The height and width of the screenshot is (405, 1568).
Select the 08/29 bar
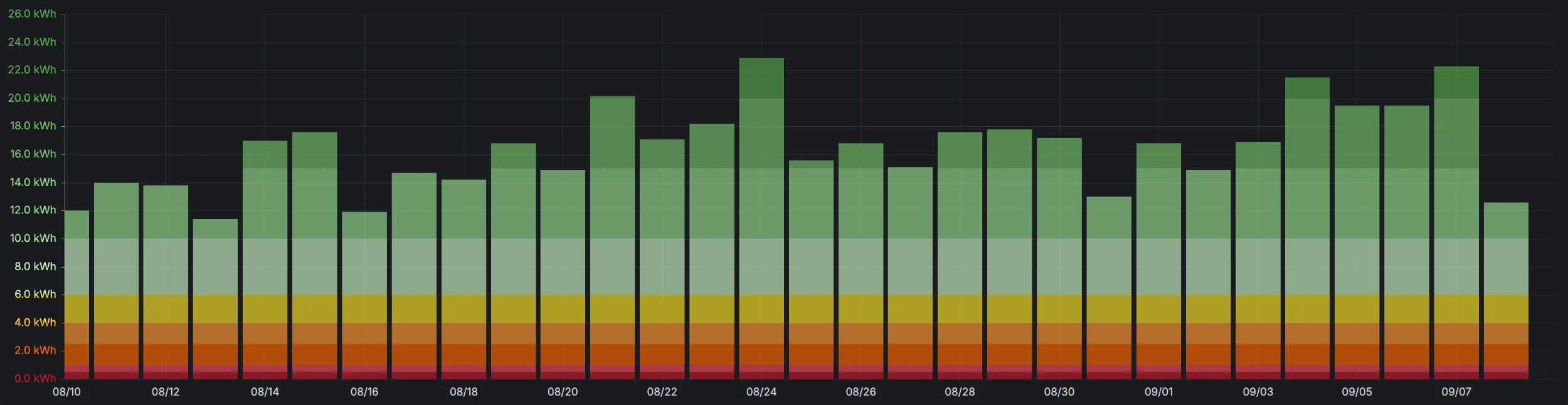tap(1009, 254)
